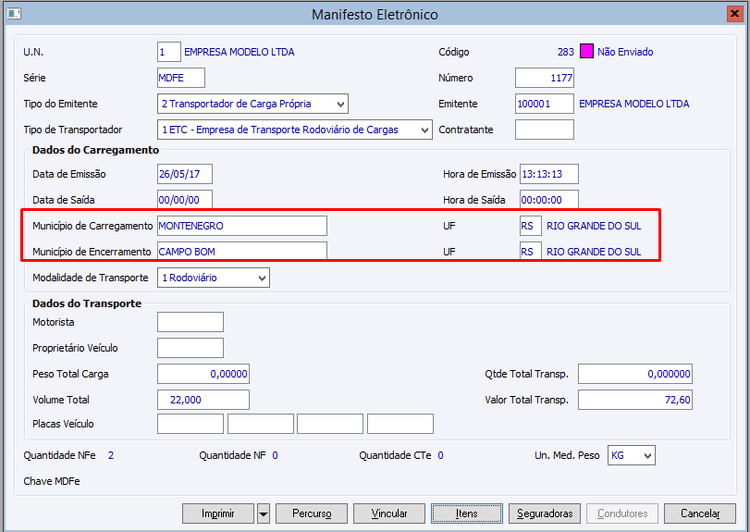The image size is (750, 532).
Task: Click the magenta Não Enviado status swatch
Action: click(x=586, y=52)
